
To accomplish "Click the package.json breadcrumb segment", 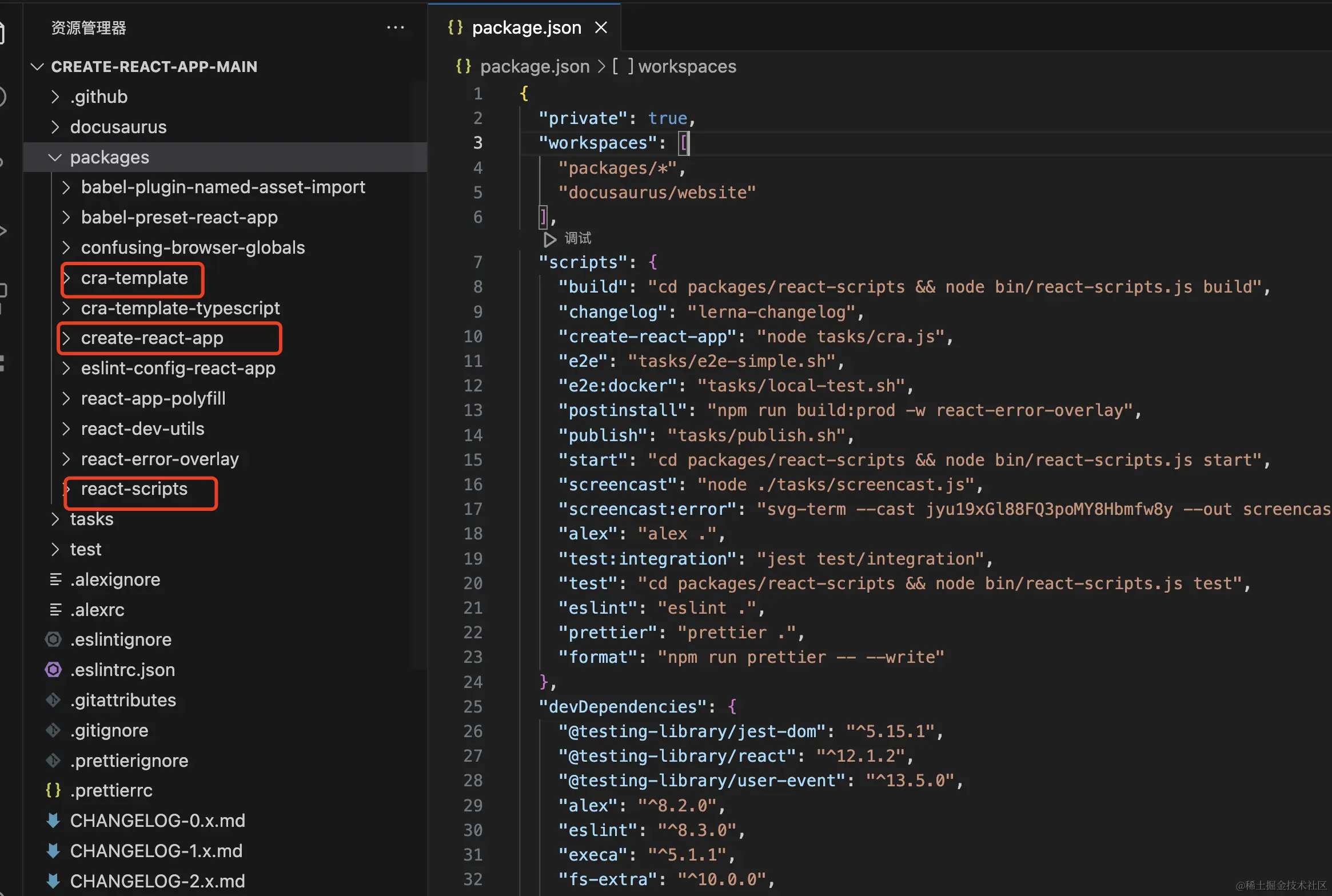I will pyautogui.click(x=534, y=67).
